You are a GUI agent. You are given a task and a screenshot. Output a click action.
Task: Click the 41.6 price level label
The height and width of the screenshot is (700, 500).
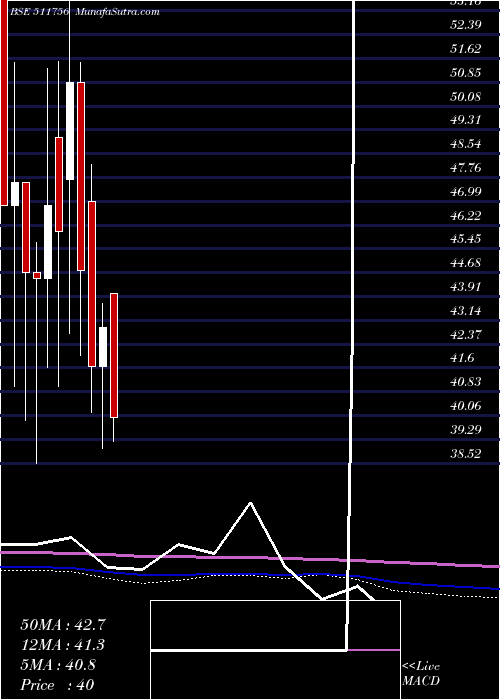coord(462,358)
